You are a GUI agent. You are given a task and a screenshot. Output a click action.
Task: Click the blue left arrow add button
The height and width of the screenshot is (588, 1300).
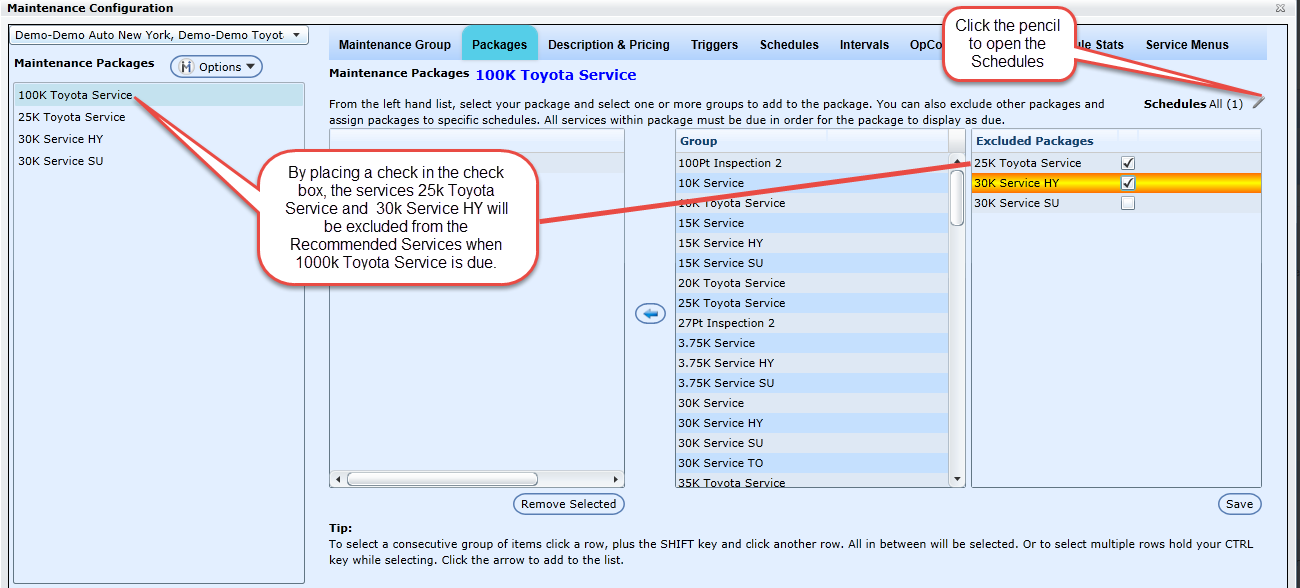pos(650,314)
